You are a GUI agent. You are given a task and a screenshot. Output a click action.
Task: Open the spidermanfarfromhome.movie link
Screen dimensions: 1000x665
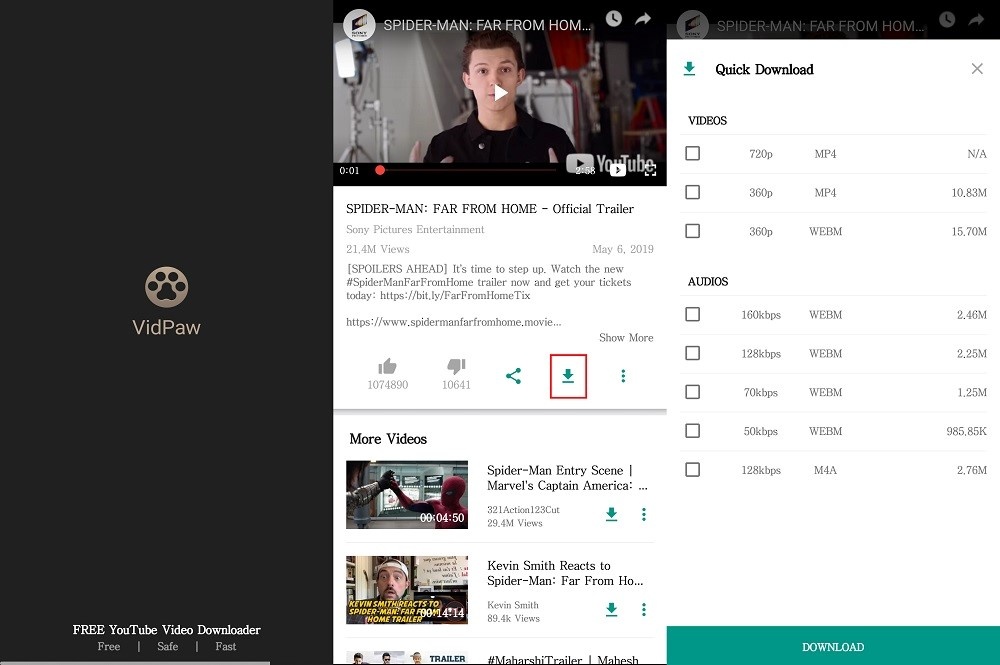[453, 322]
